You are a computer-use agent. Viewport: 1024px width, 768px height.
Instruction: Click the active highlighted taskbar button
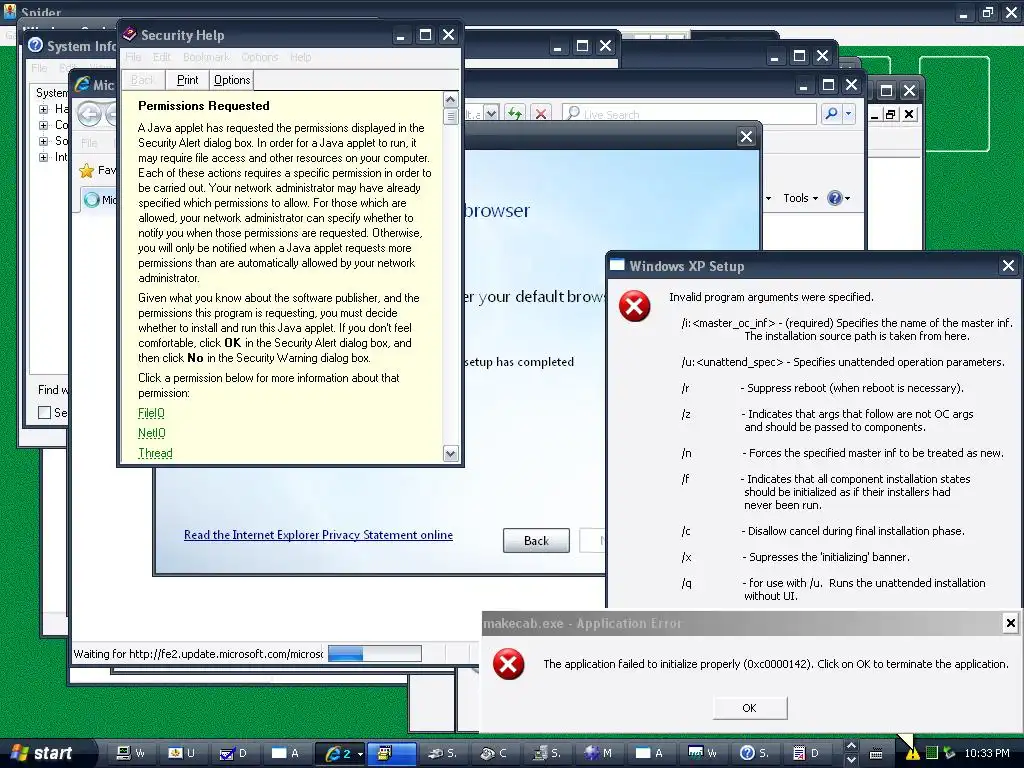pyautogui.click(x=391, y=753)
